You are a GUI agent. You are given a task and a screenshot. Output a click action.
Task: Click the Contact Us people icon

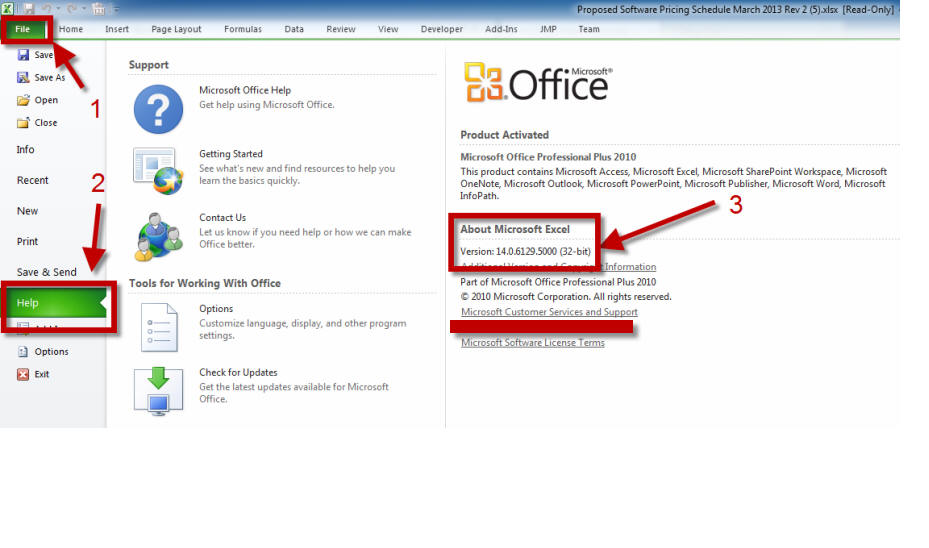pos(158,235)
